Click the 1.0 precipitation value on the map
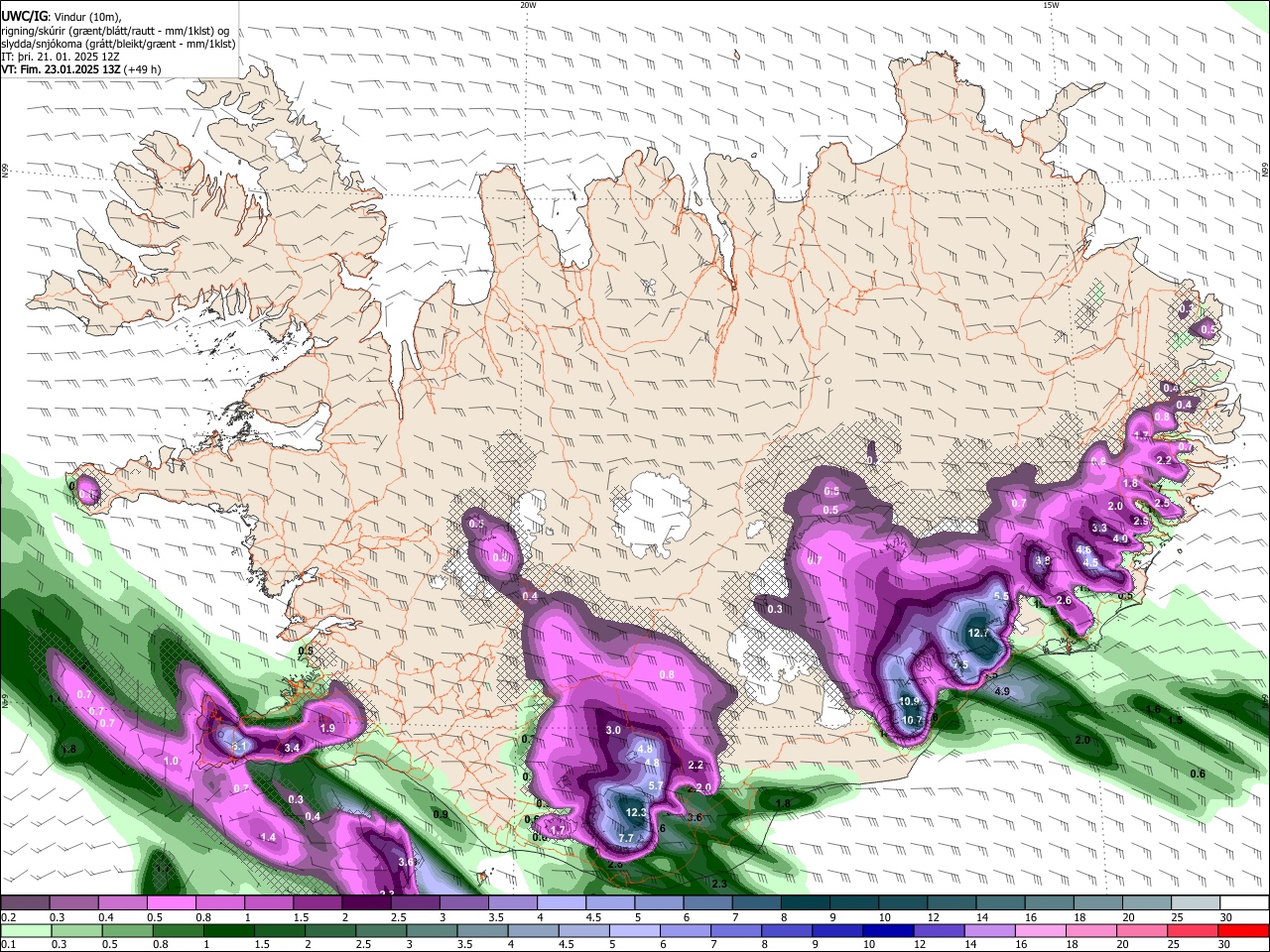1270x952 pixels. click(x=171, y=761)
